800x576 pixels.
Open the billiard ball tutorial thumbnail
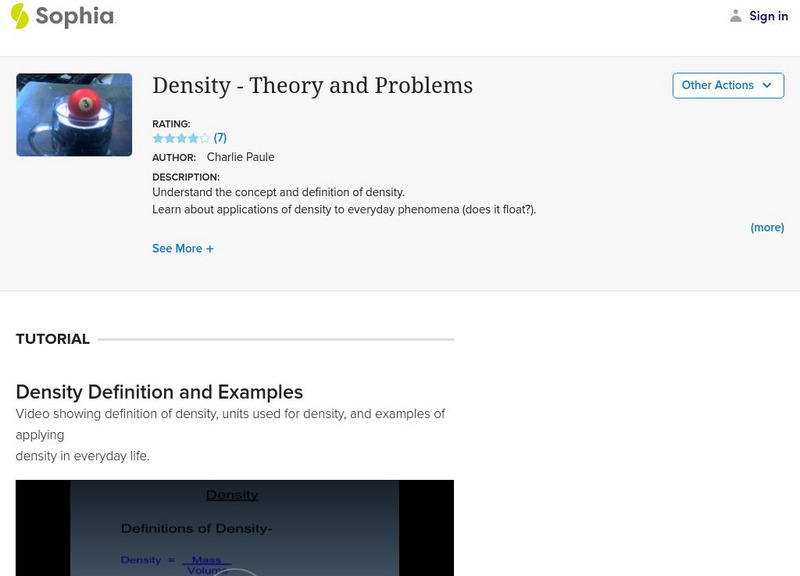(74, 114)
